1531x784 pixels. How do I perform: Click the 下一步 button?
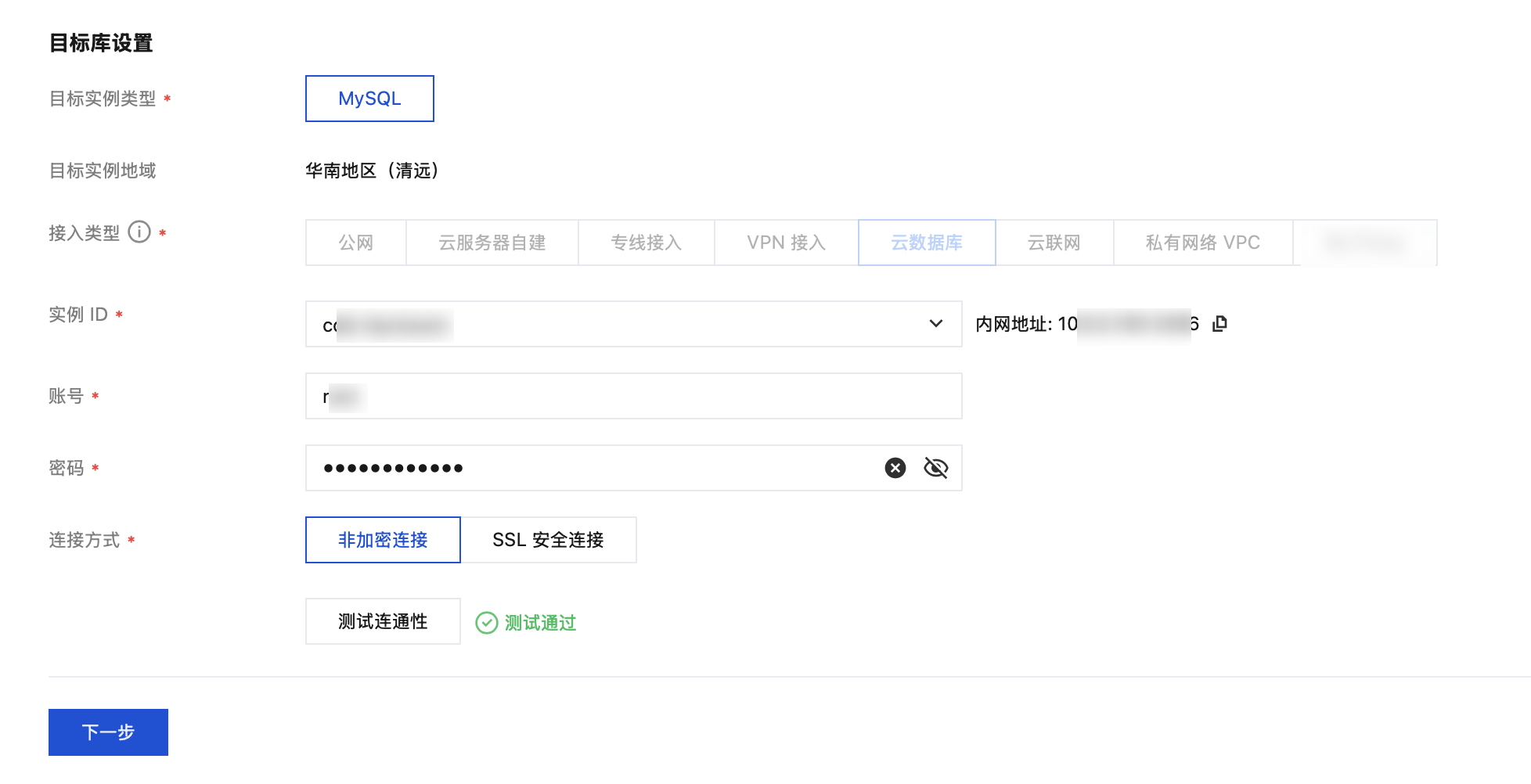pos(108,732)
